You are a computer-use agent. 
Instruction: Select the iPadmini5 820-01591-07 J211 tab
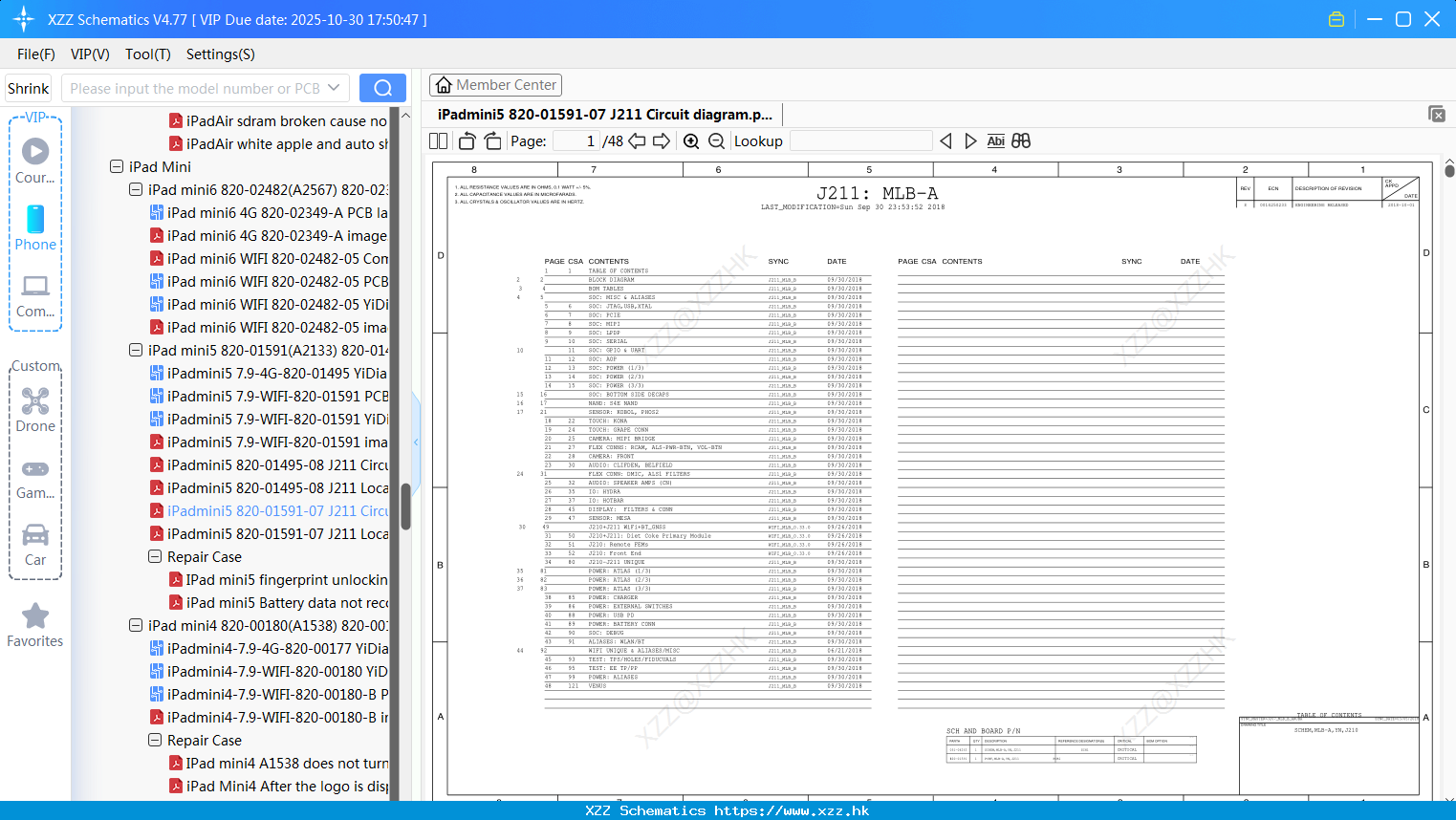point(605,114)
